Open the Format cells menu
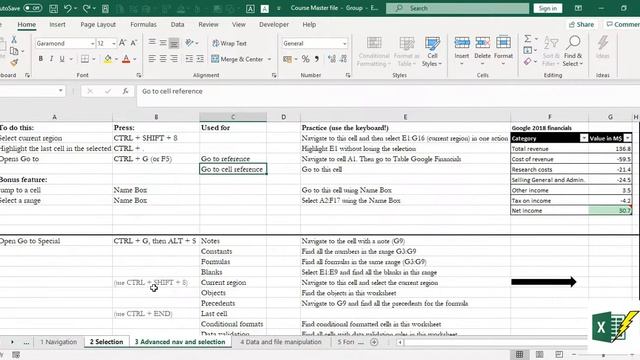The width and height of the screenshot is (640, 360). pyautogui.click(x=503, y=51)
